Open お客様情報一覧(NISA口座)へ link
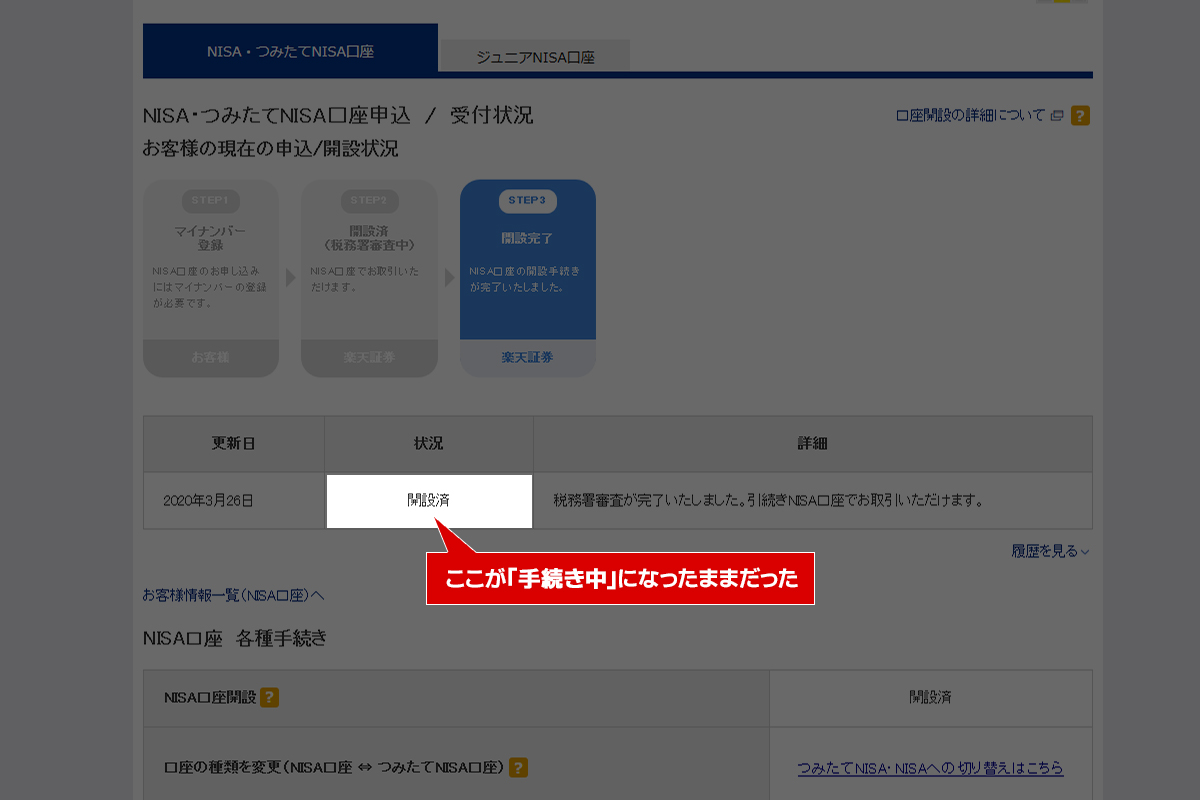The height and width of the screenshot is (800, 1200). pyautogui.click(x=233, y=596)
